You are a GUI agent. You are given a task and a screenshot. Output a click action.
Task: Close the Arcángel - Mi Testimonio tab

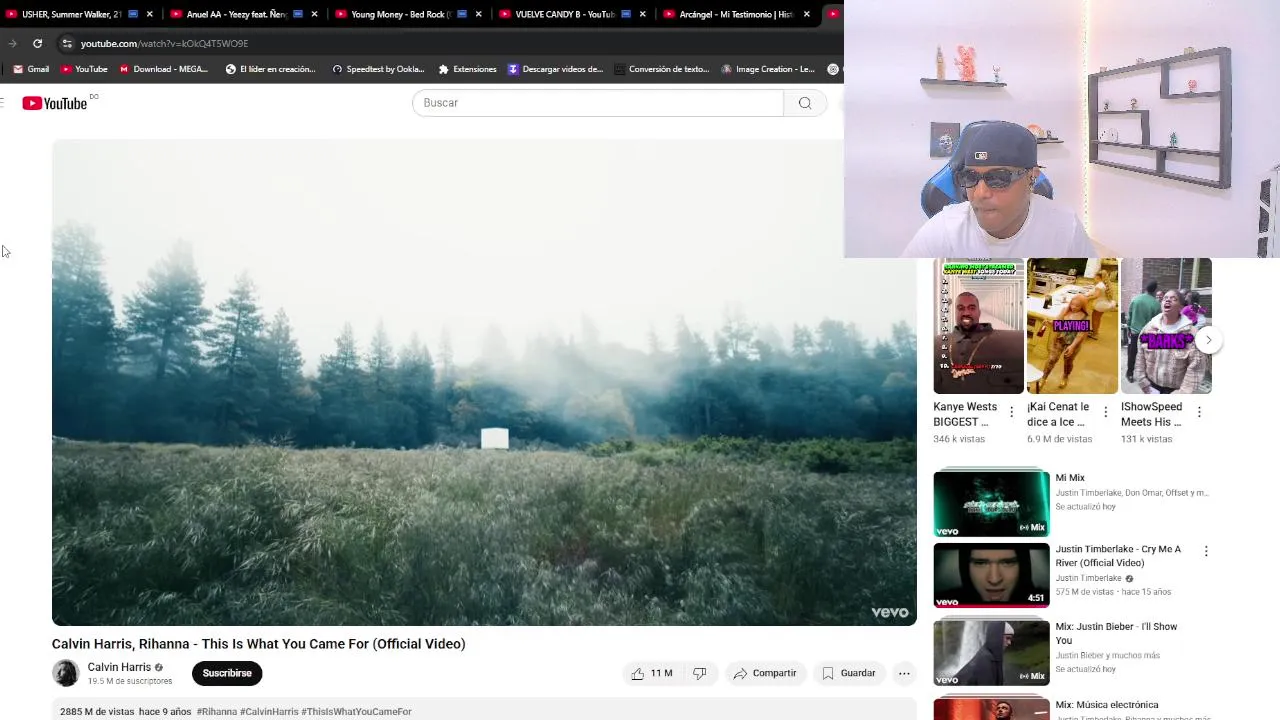[x=806, y=14]
